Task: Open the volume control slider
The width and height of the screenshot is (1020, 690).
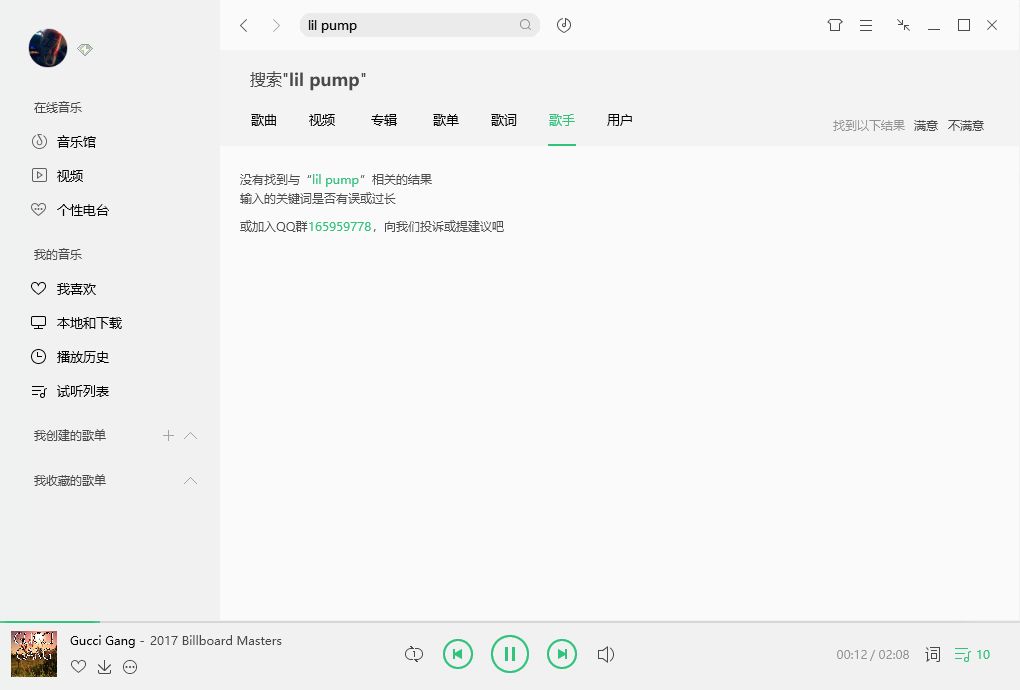Action: pos(606,654)
